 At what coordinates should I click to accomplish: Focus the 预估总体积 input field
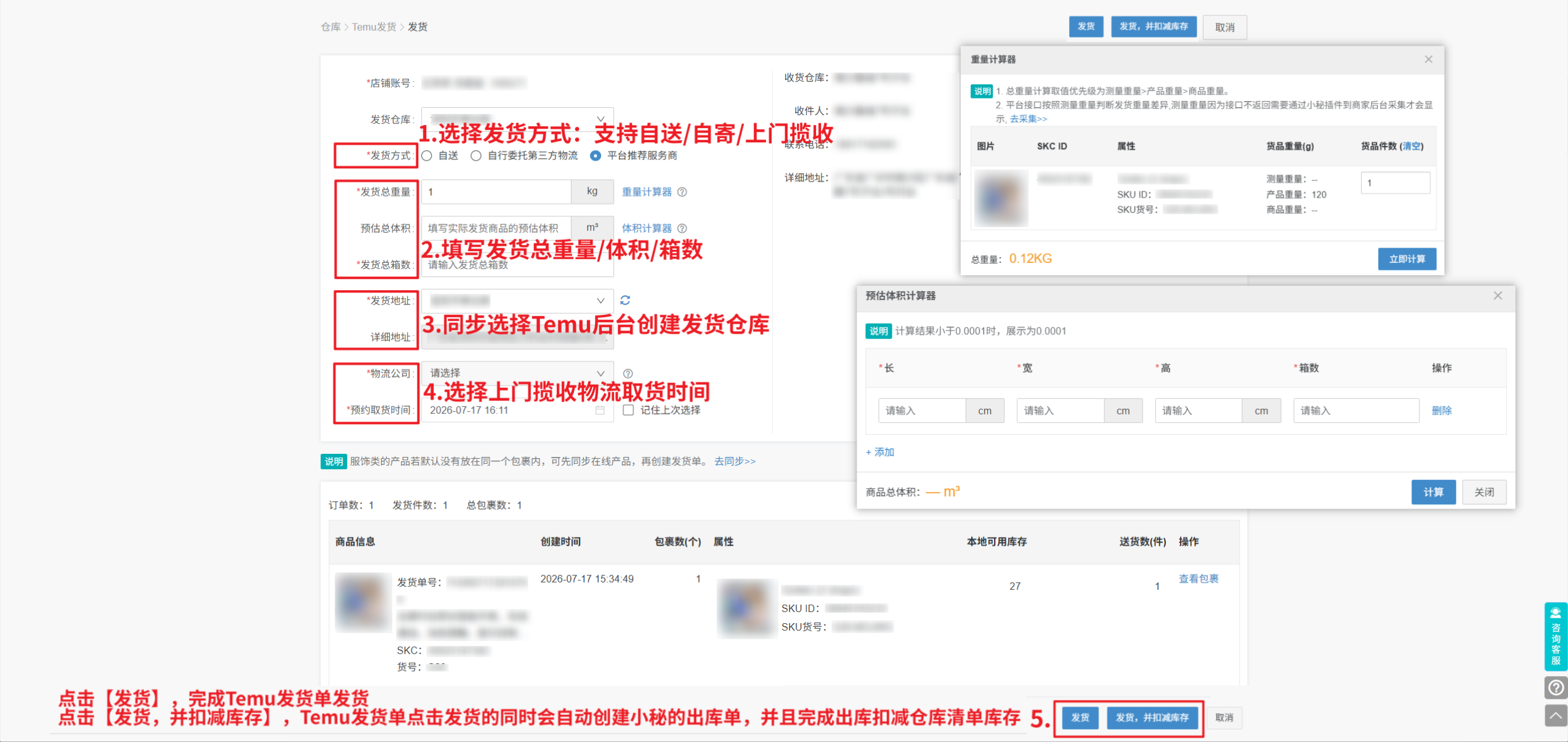coord(496,228)
